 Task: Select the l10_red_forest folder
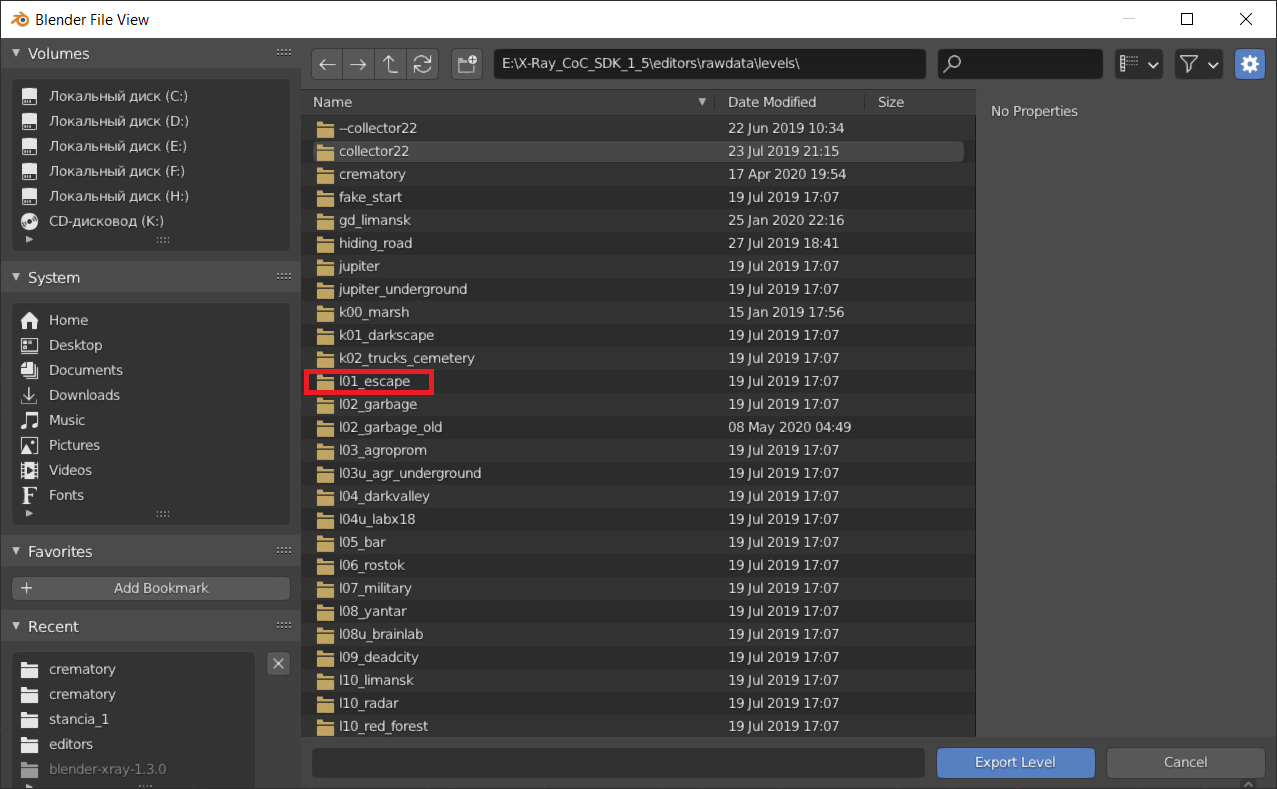638,726
